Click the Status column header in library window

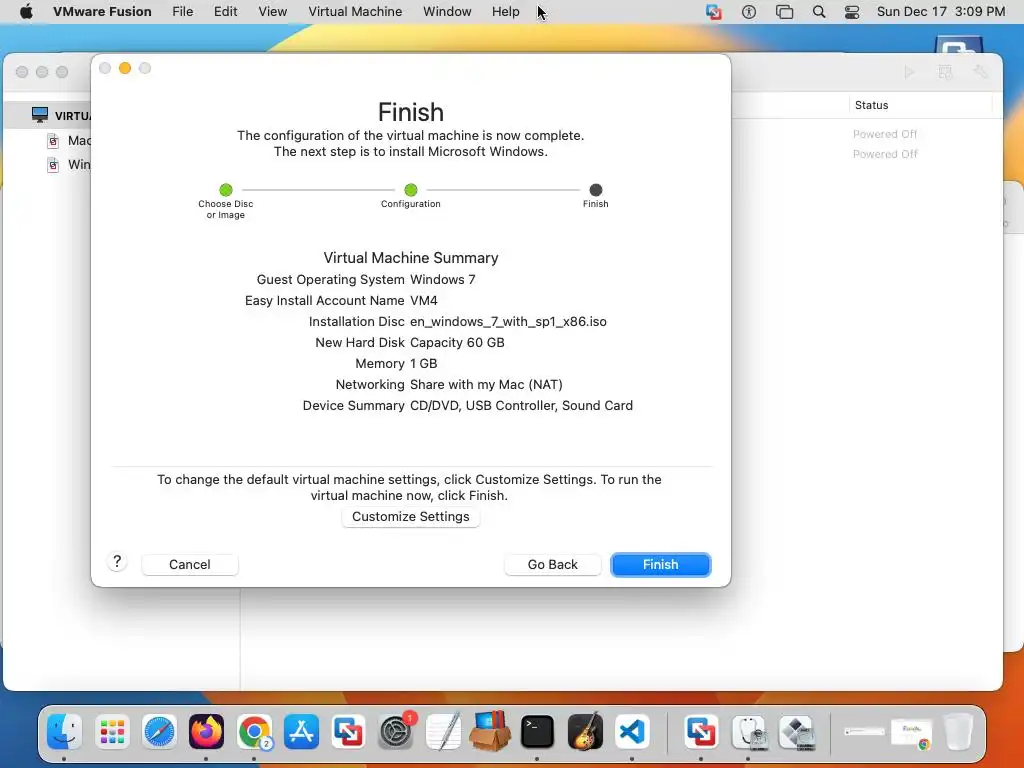(871, 105)
